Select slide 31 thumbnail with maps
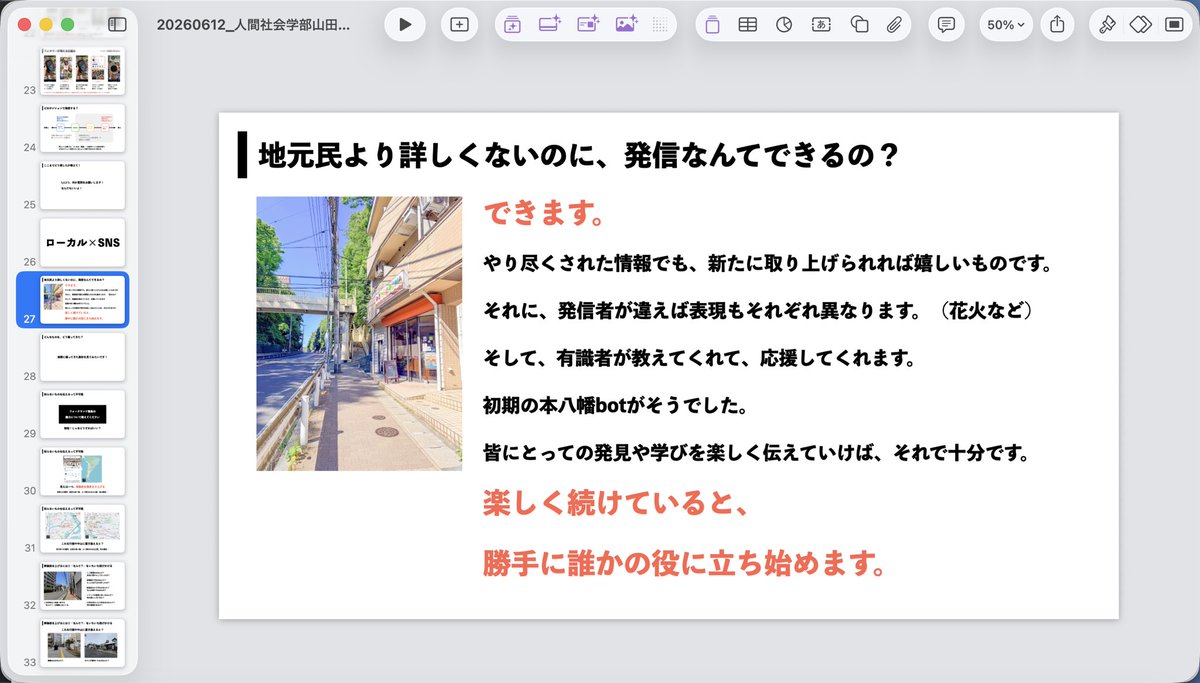This screenshot has width=1200, height=683. [83, 528]
